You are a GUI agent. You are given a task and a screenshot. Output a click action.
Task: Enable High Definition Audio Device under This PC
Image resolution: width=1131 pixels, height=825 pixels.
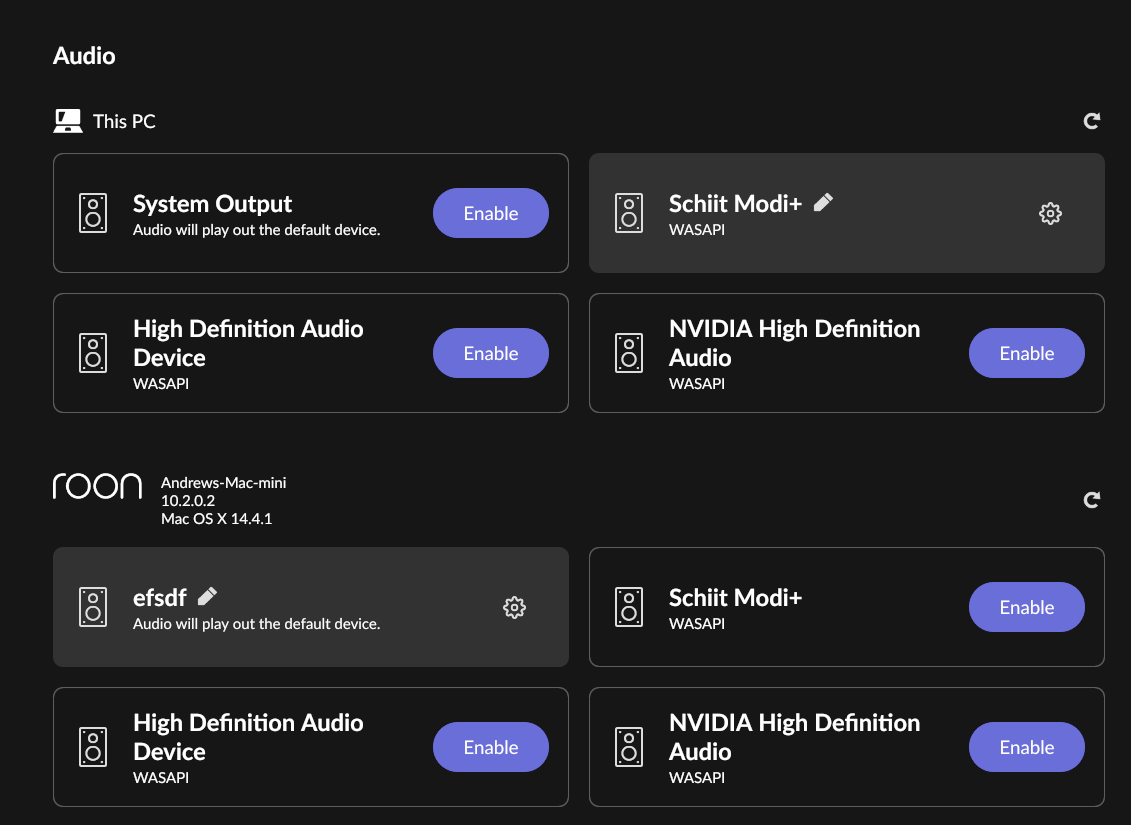[490, 353]
